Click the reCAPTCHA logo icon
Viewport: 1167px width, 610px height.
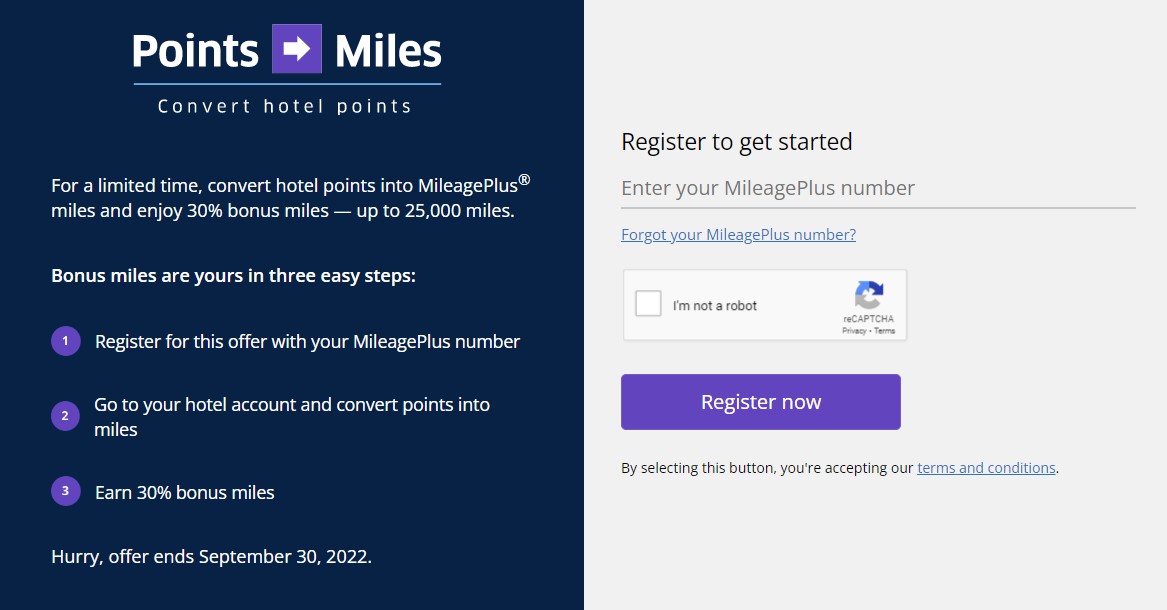coord(869,295)
